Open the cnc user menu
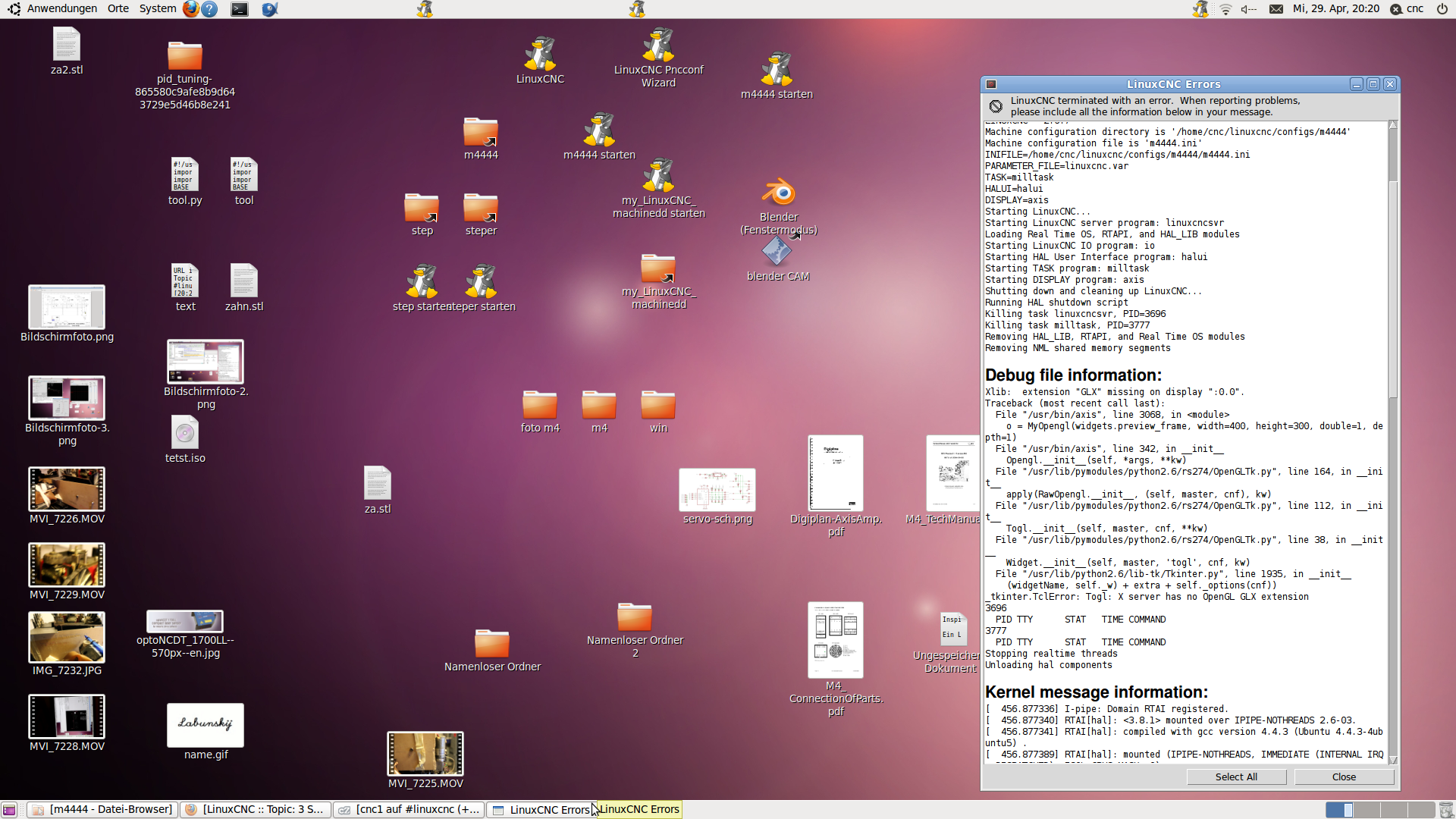The image size is (1456, 819). point(1407,9)
